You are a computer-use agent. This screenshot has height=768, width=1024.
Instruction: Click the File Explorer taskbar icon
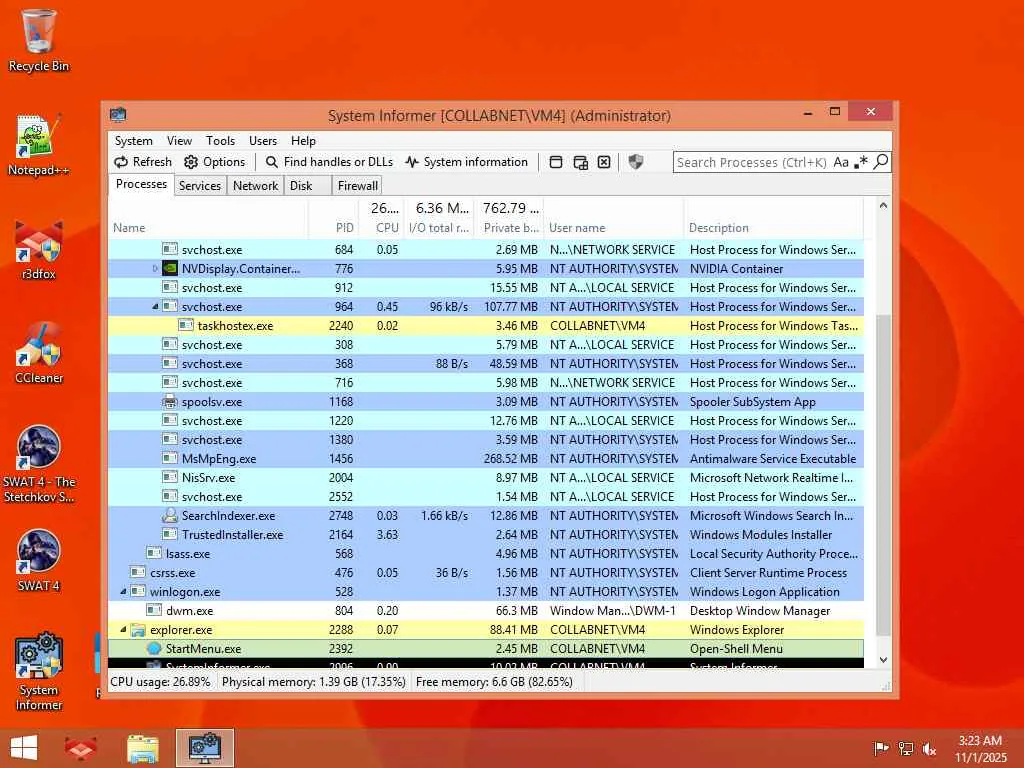click(143, 748)
